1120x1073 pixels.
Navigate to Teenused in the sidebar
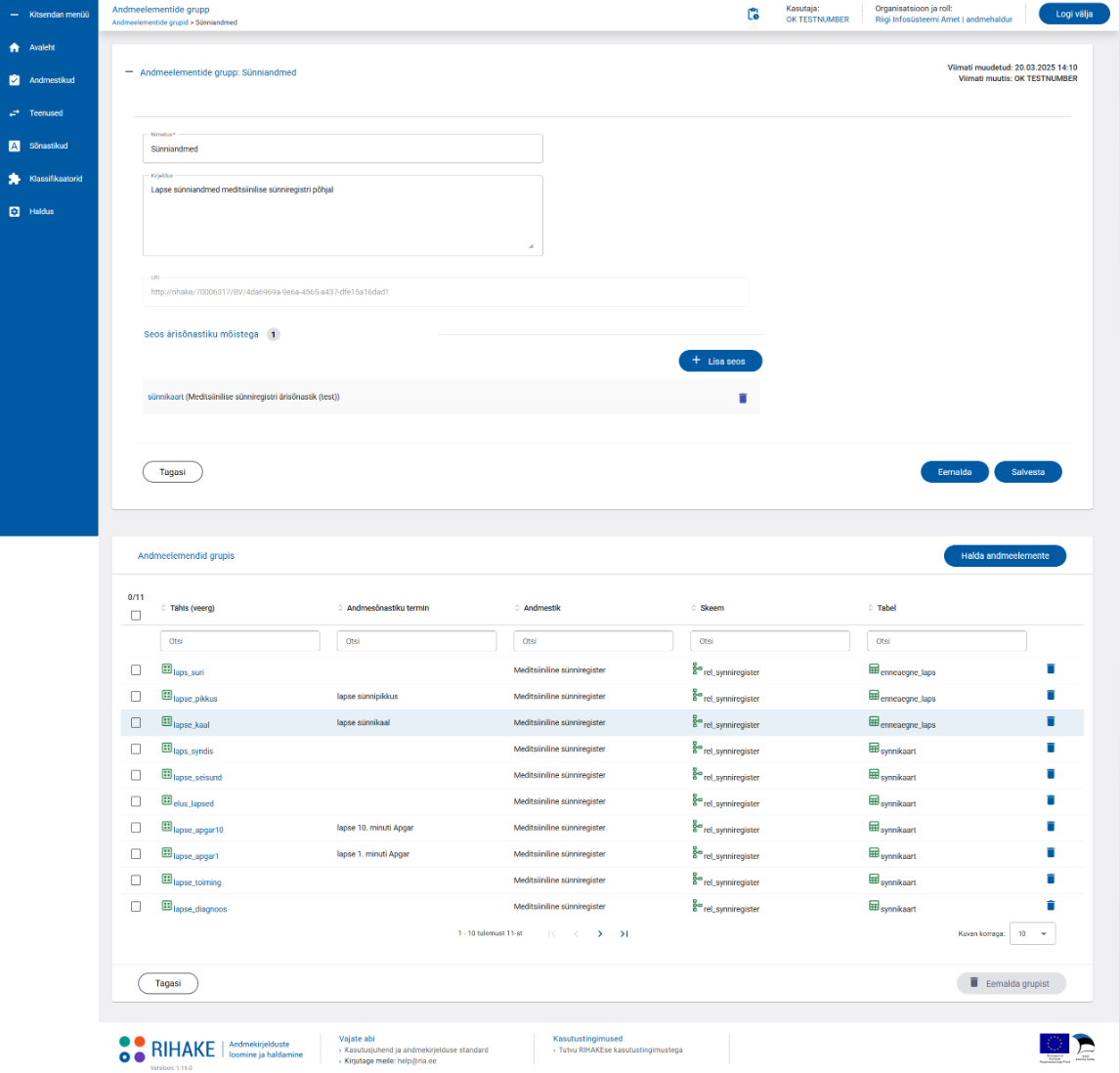coord(46,113)
